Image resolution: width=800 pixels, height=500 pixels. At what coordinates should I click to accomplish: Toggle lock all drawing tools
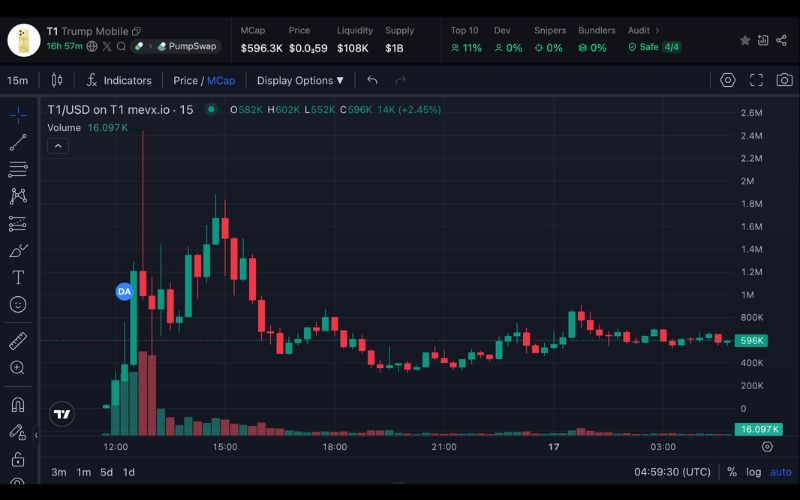click(x=18, y=459)
